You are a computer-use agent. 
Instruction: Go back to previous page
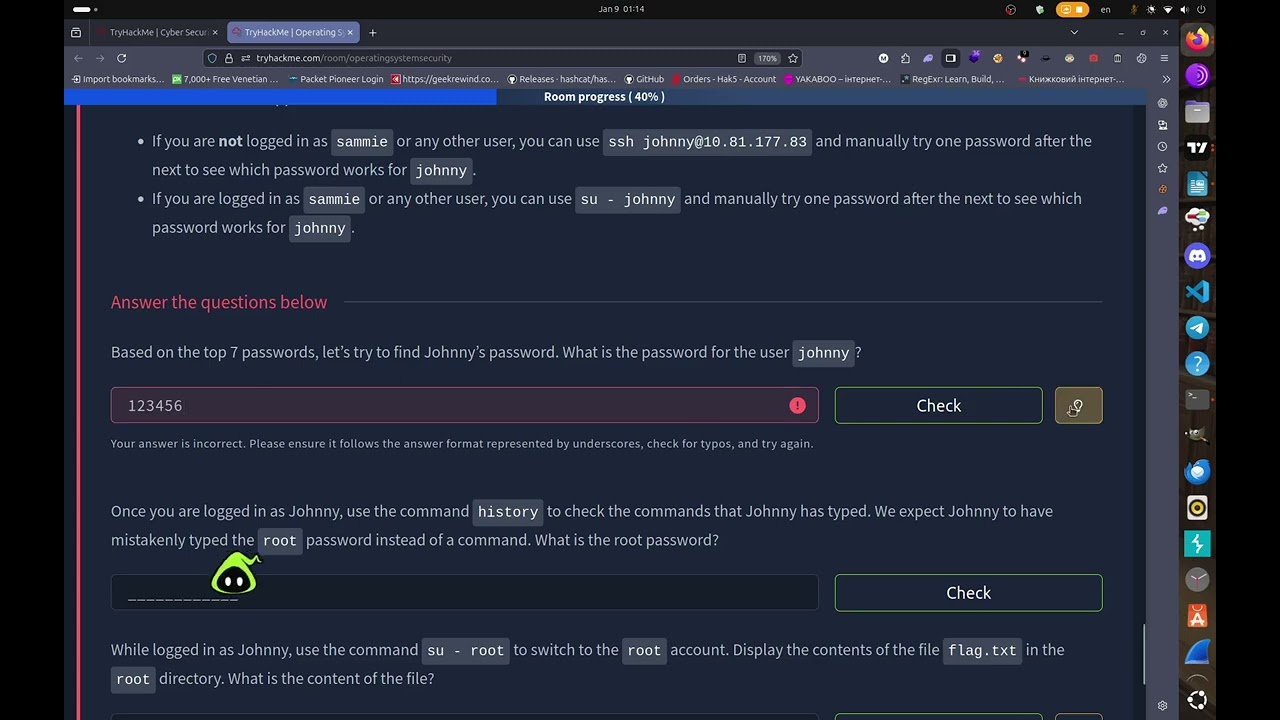pyautogui.click(x=78, y=58)
